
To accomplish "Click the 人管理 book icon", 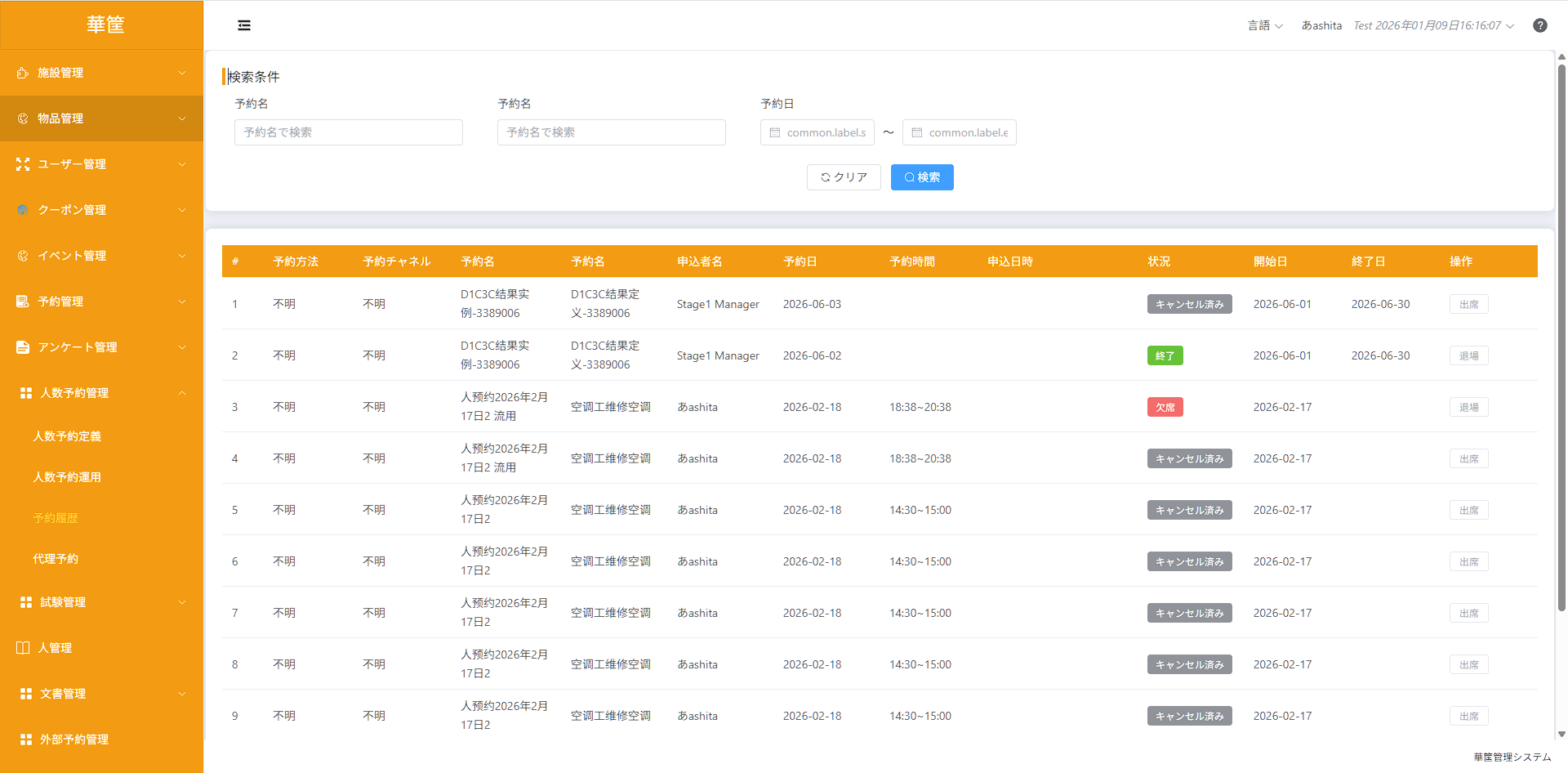I will pos(23,648).
